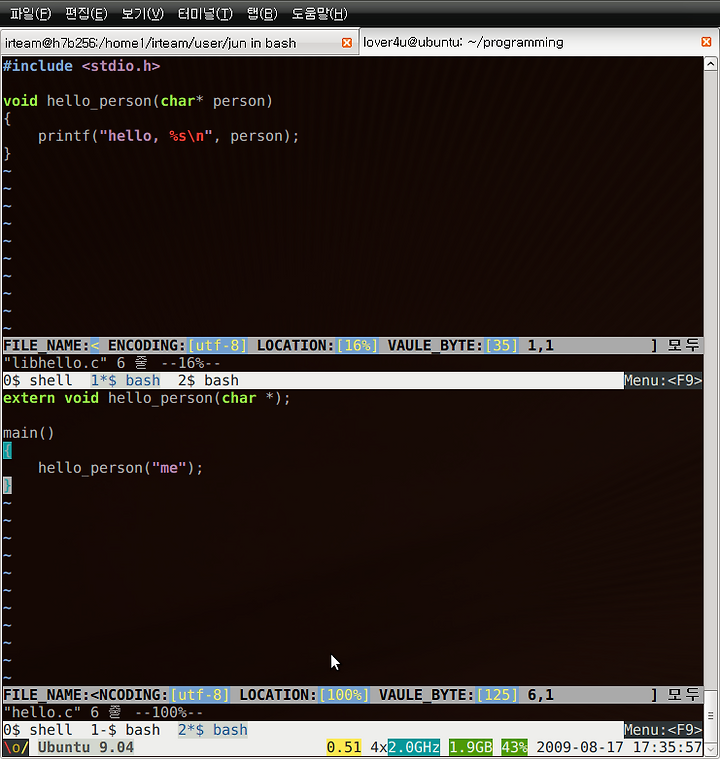This screenshot has height=759, width=720.
Task: Click LOCATION [100%] in lower status line
Action: [344, 695]
